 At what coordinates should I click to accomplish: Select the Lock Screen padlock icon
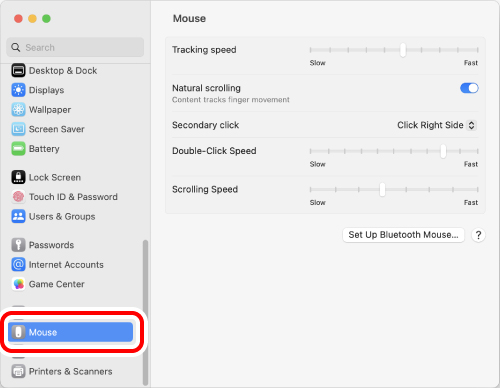click(x=18, y=177)
